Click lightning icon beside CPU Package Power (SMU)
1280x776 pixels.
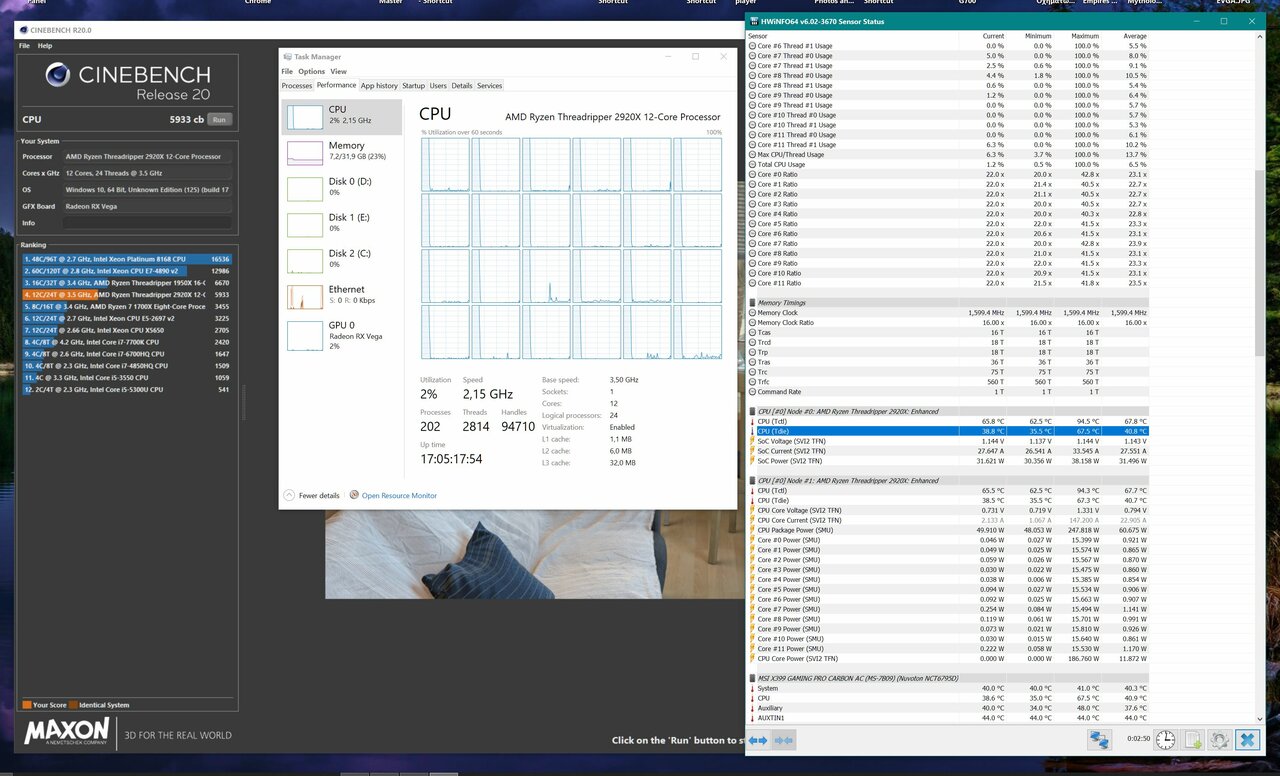[752, 530]
